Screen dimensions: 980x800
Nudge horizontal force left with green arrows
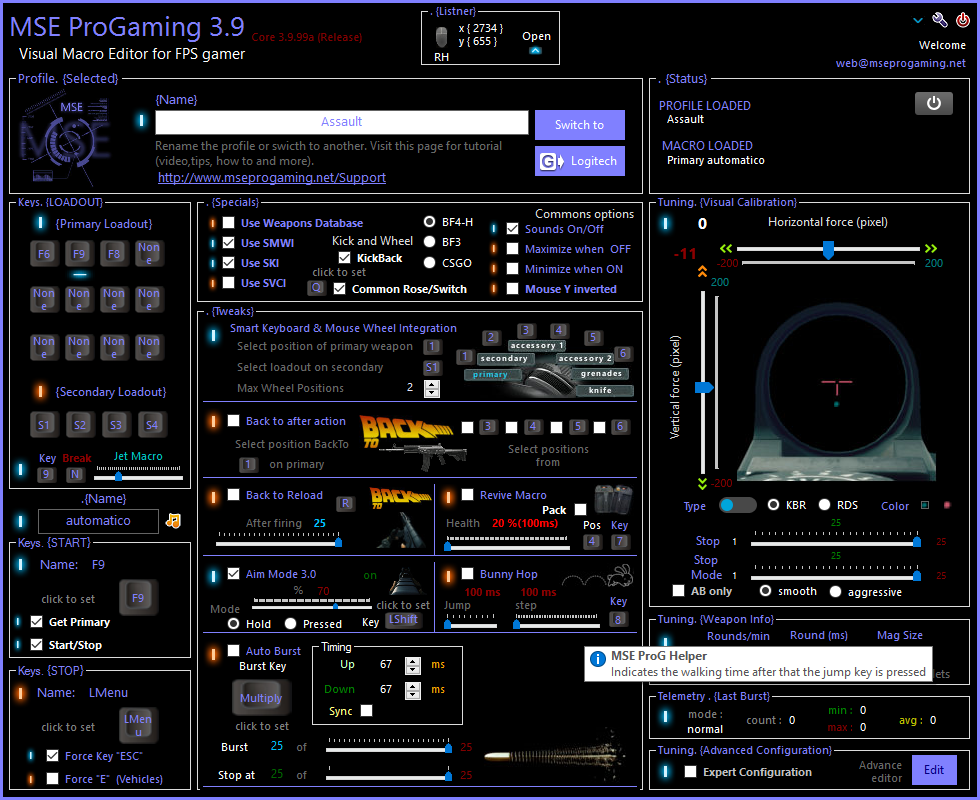pos(726,248)
